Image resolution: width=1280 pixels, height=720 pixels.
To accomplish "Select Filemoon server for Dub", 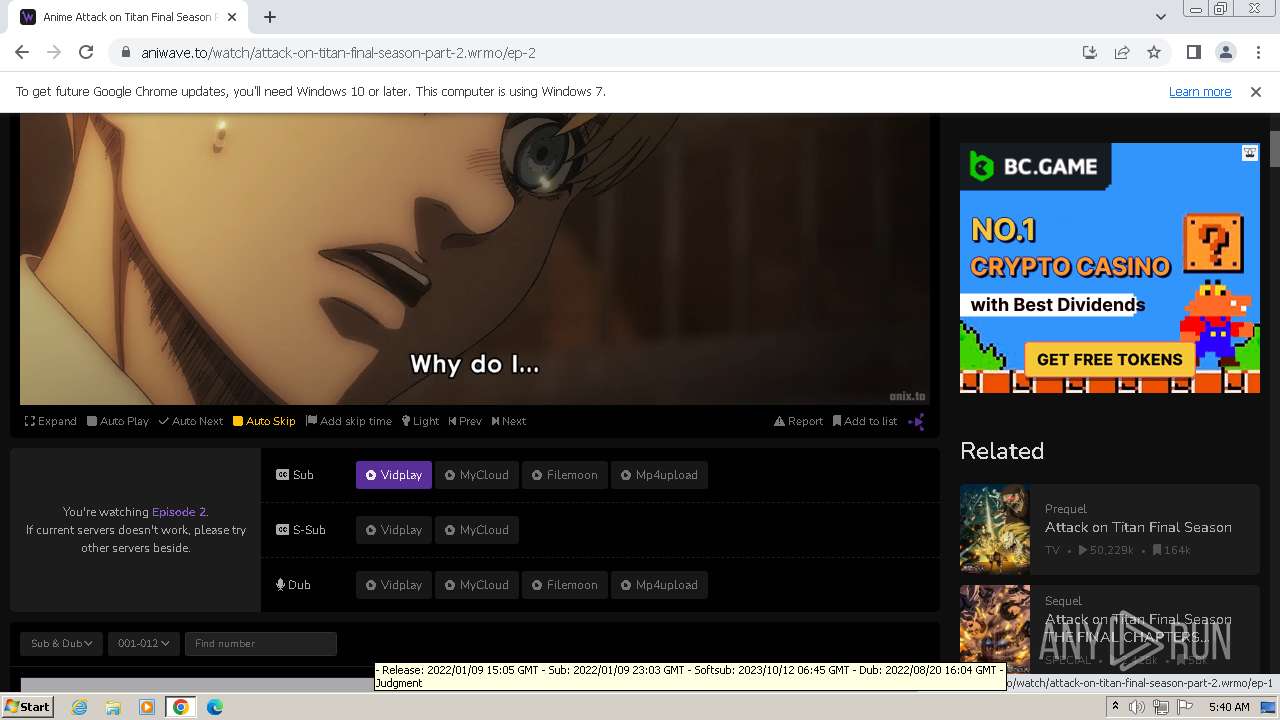I will pos(565,585).
